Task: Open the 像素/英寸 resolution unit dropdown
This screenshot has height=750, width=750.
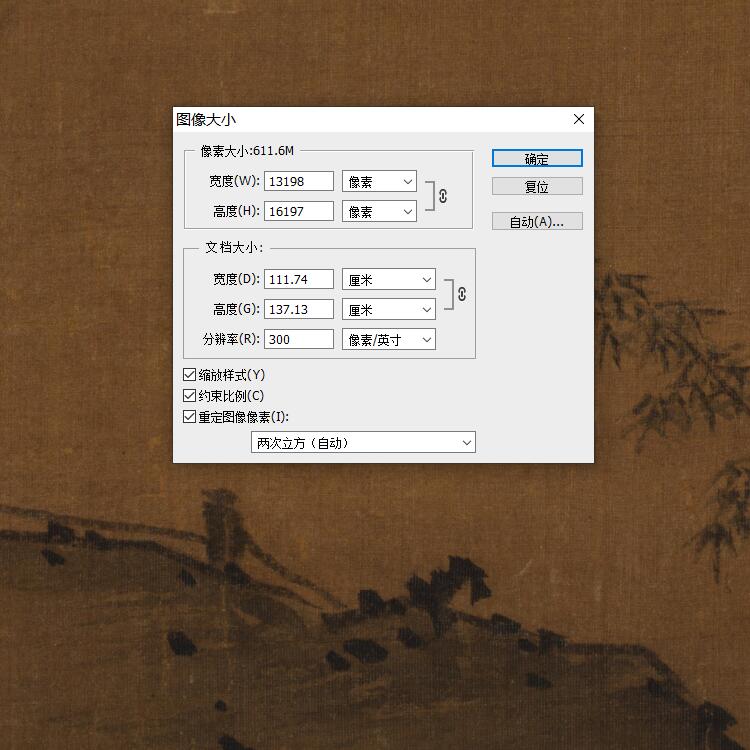Action: click(x=389, y=340)
